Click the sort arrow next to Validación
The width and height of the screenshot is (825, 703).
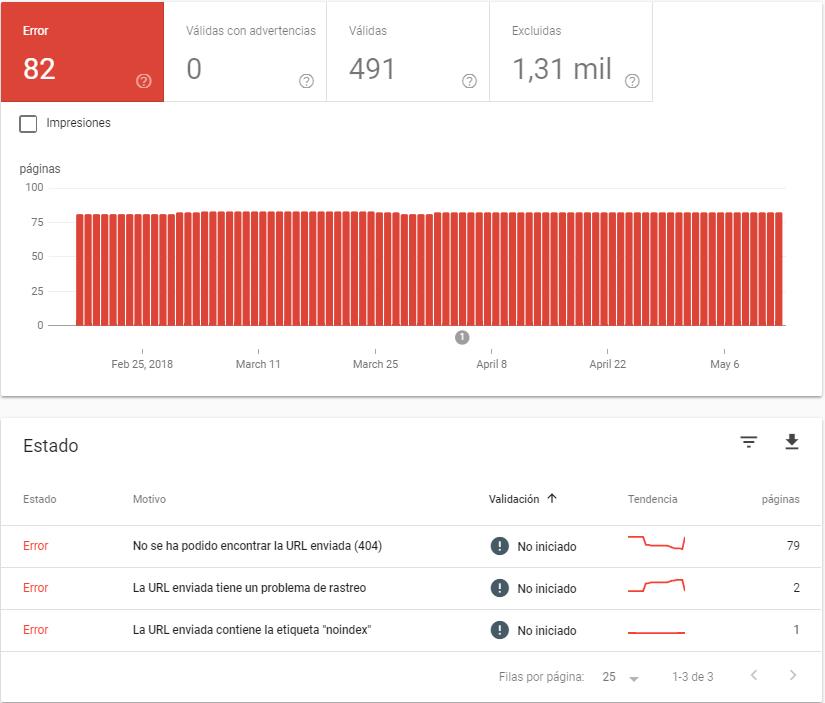coord(552,499)
